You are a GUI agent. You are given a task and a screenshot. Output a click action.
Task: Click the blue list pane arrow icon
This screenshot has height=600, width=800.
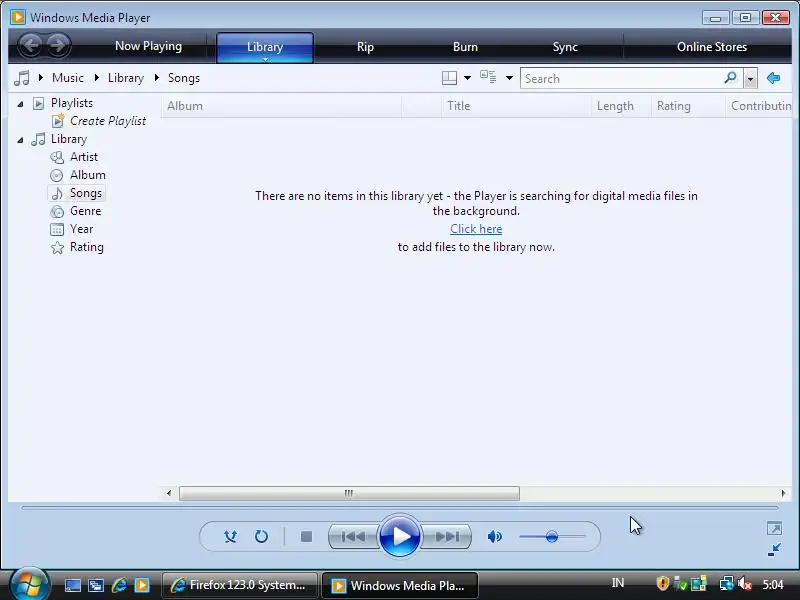tap(773, 78)
